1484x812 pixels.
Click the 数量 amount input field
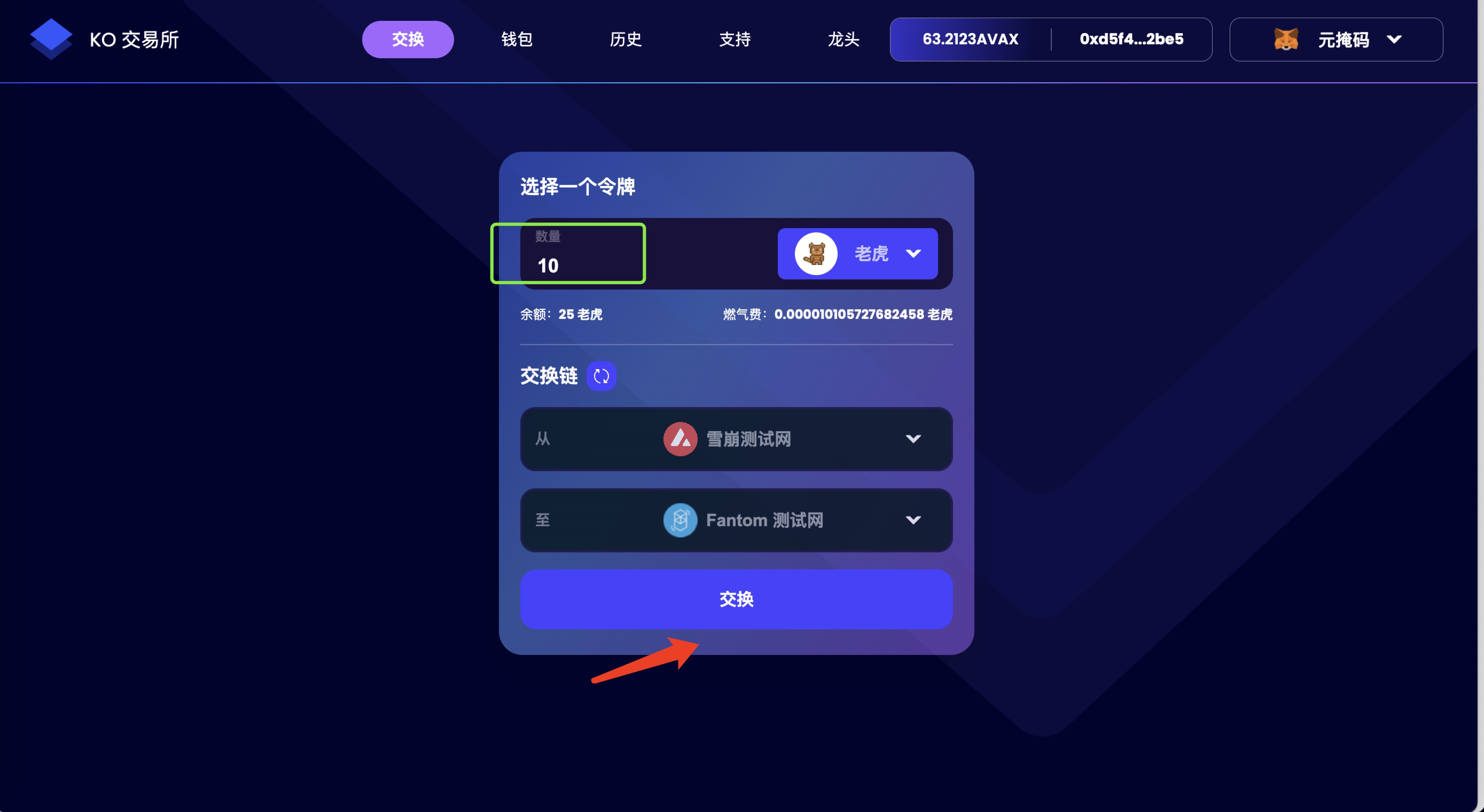tap(582, 254)
